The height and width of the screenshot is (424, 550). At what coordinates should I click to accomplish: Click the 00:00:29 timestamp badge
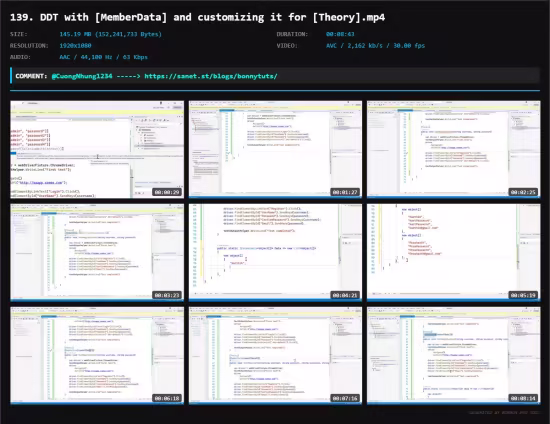pos(167,192)
